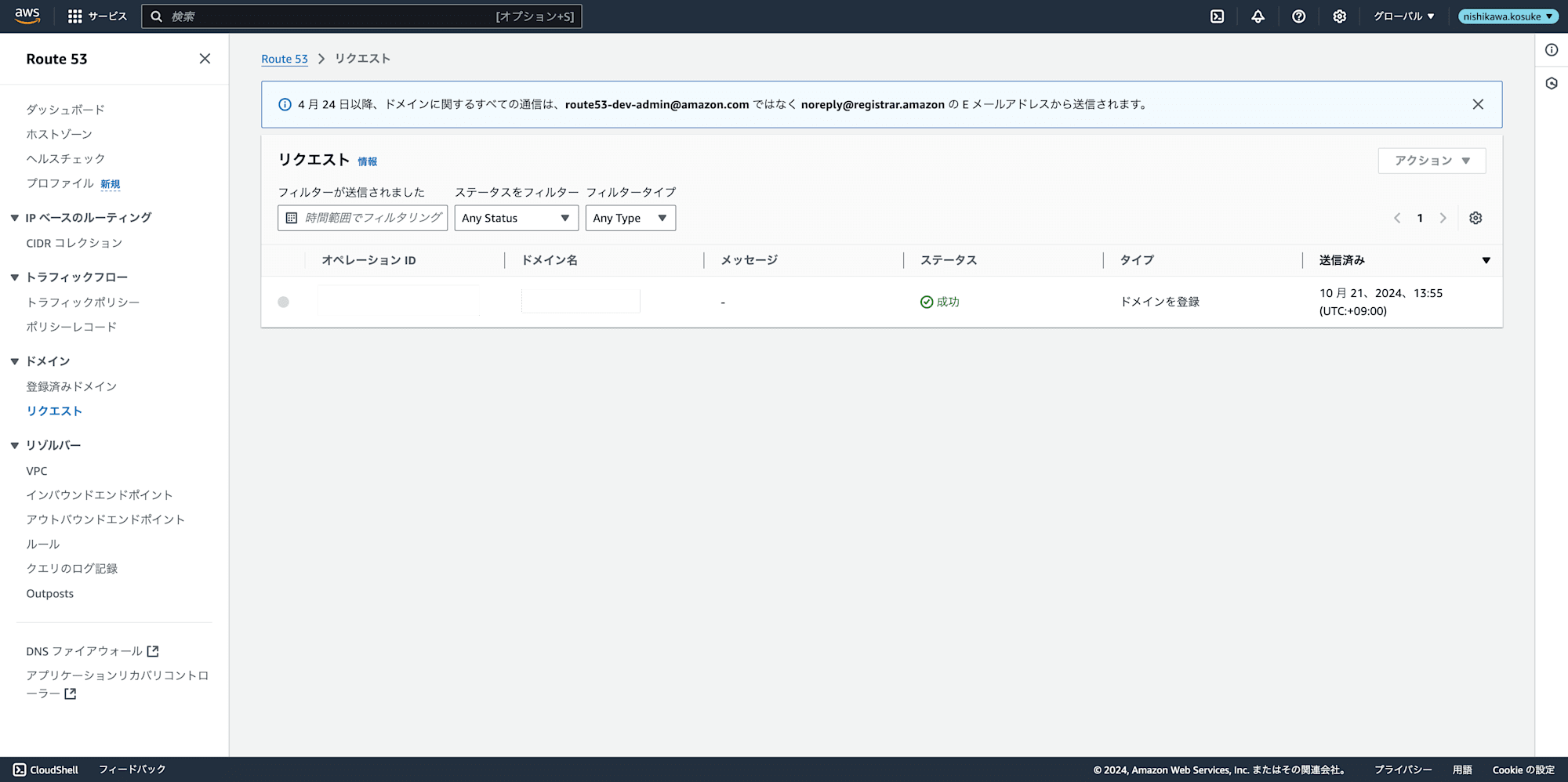Collapse the IP ベースのルーティング section
Screen dimensions: 1568x782
[x=14, y=218]
